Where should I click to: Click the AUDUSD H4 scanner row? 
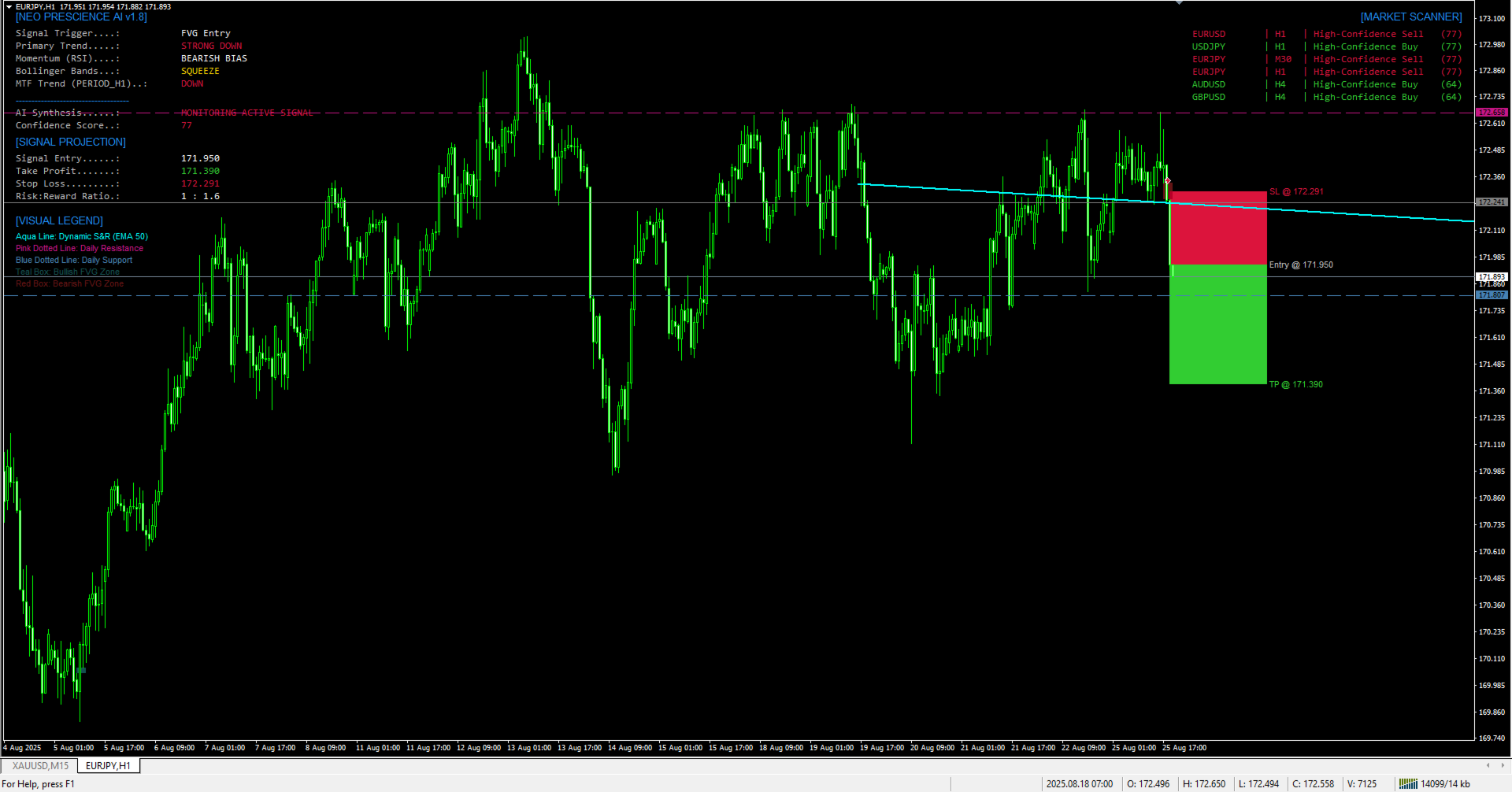click(x=1326, y=84)
